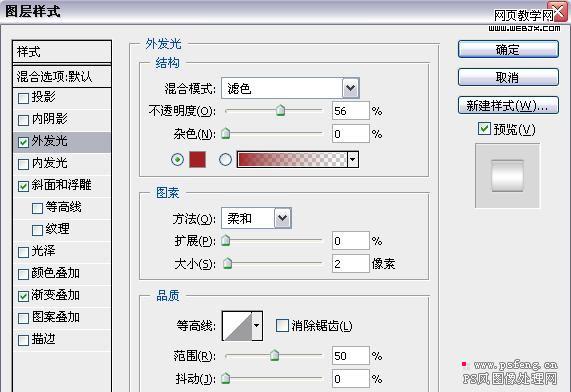571x392 pixels.
Task: Click the 范围 range slider handle
Action: pyautogui.click(x=274, y=355)
